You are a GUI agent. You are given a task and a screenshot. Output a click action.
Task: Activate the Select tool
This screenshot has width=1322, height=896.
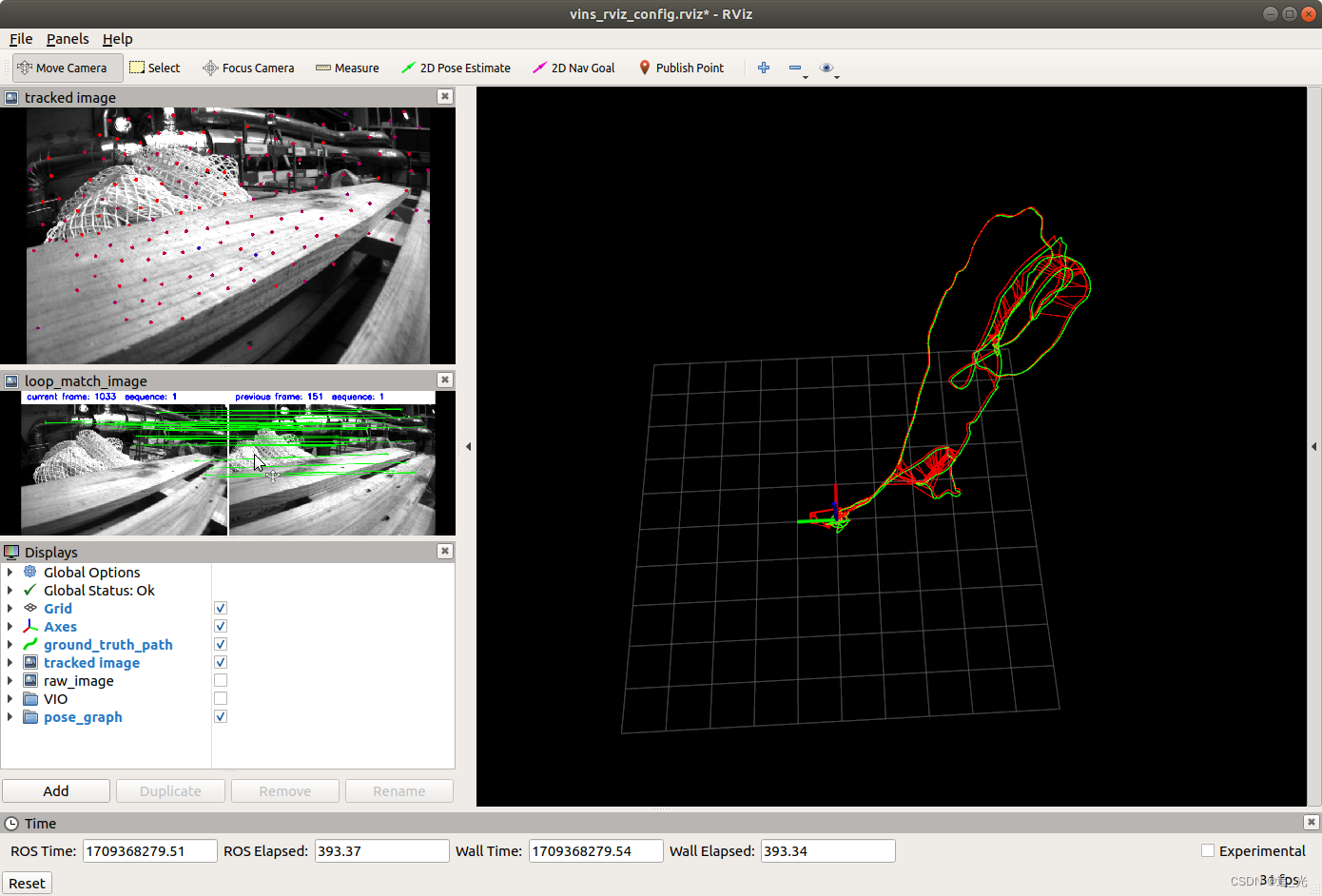155,68
